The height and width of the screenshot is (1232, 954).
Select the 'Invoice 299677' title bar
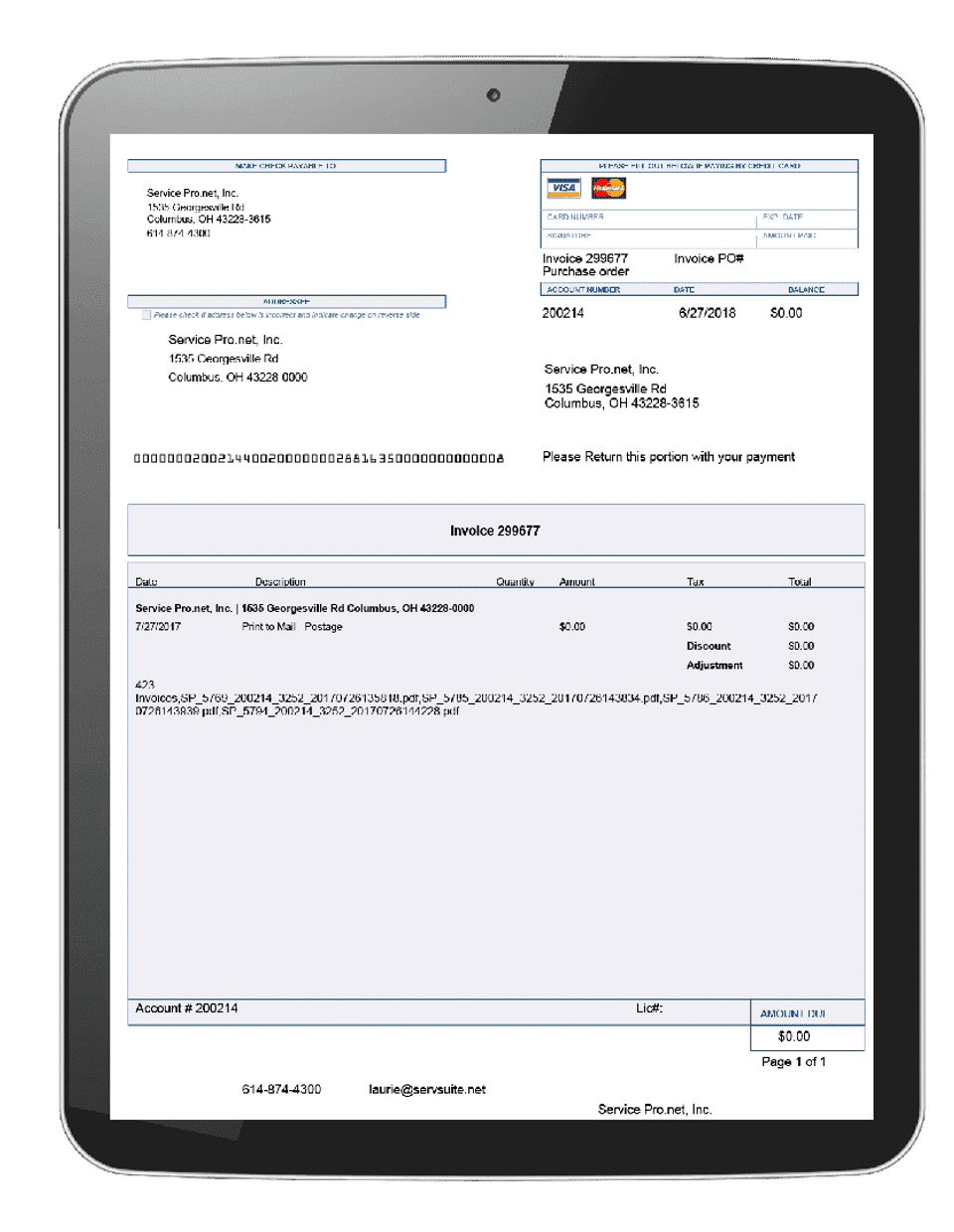pos(496,531)
